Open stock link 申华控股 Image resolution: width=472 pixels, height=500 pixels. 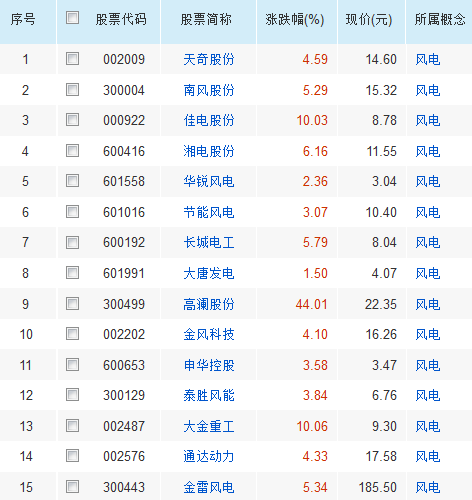pos(209,365)
